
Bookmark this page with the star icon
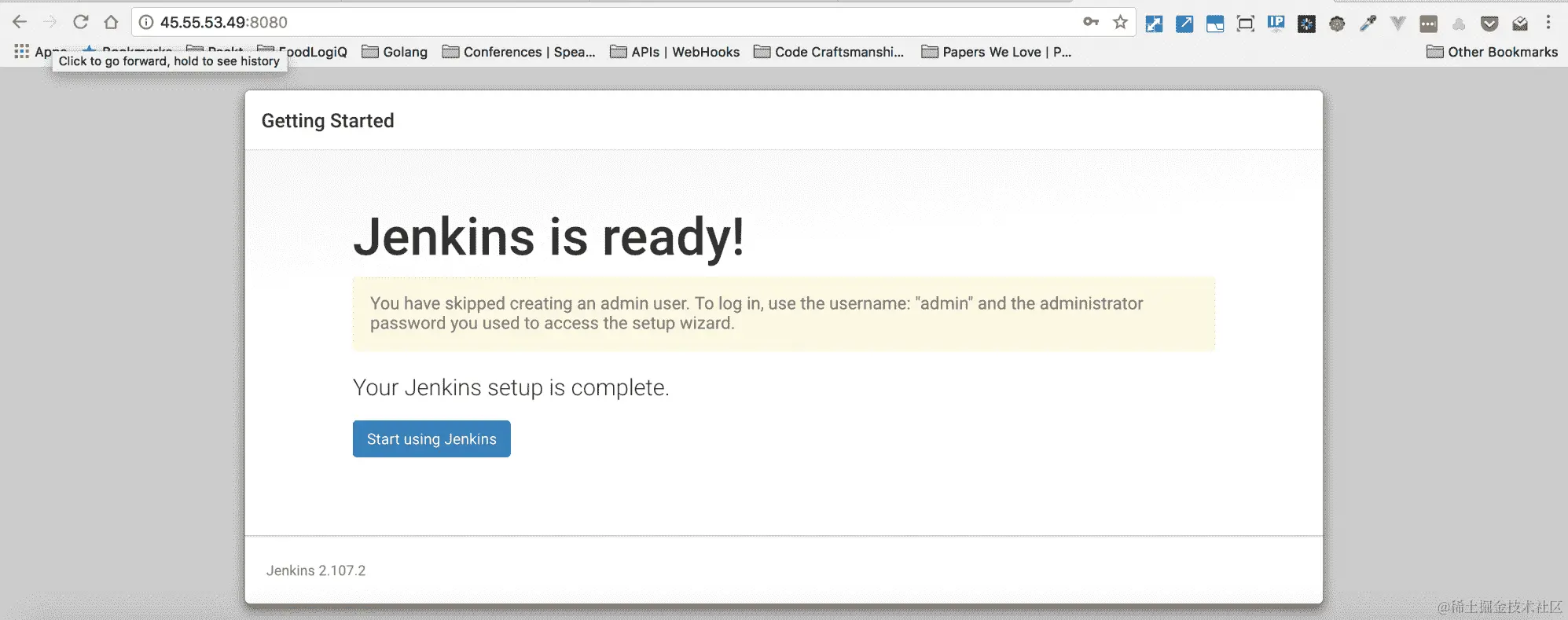(1120, 22)
